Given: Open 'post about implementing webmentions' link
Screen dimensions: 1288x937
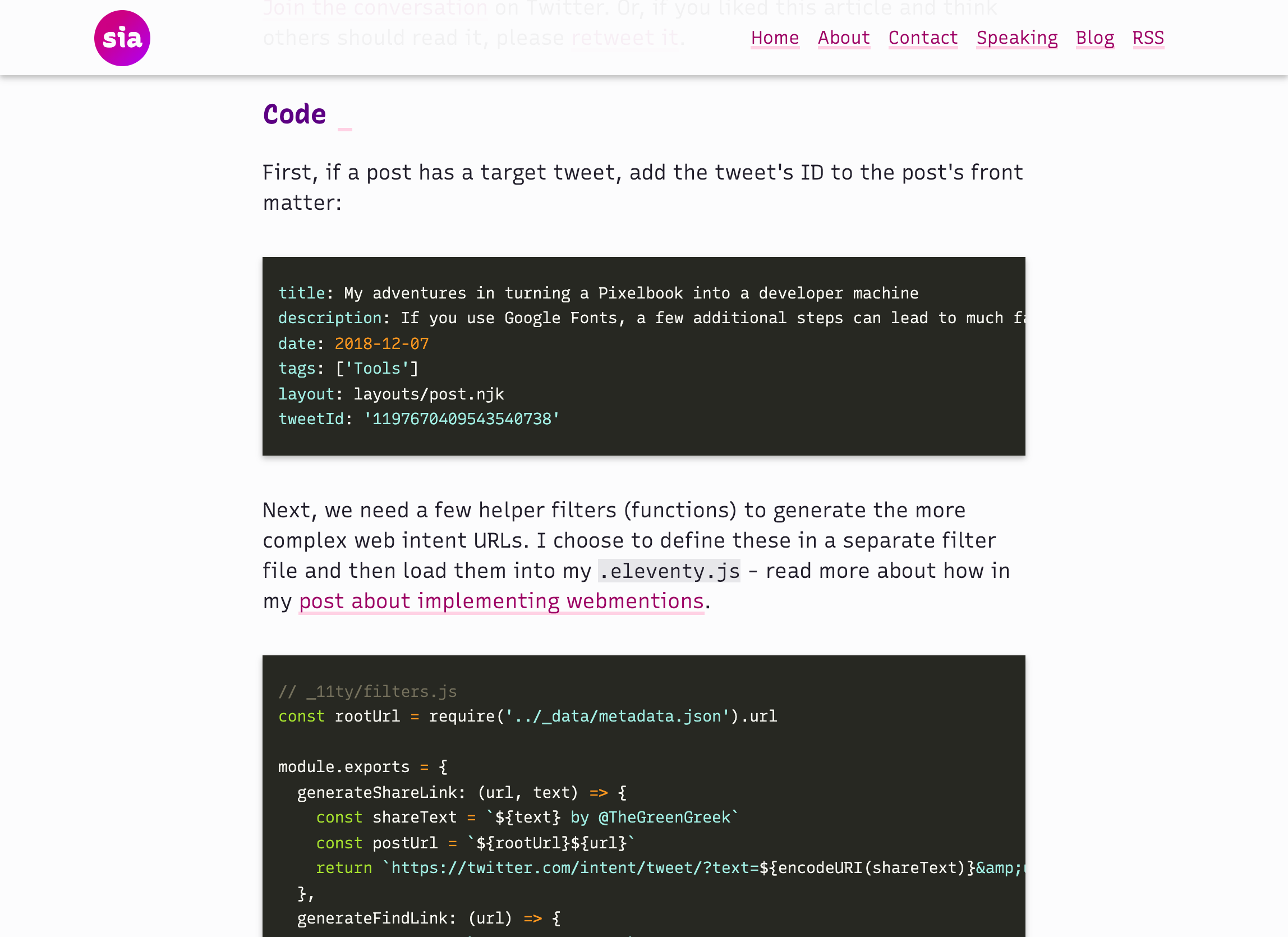Looking at the screenshot, I should 501,601.
